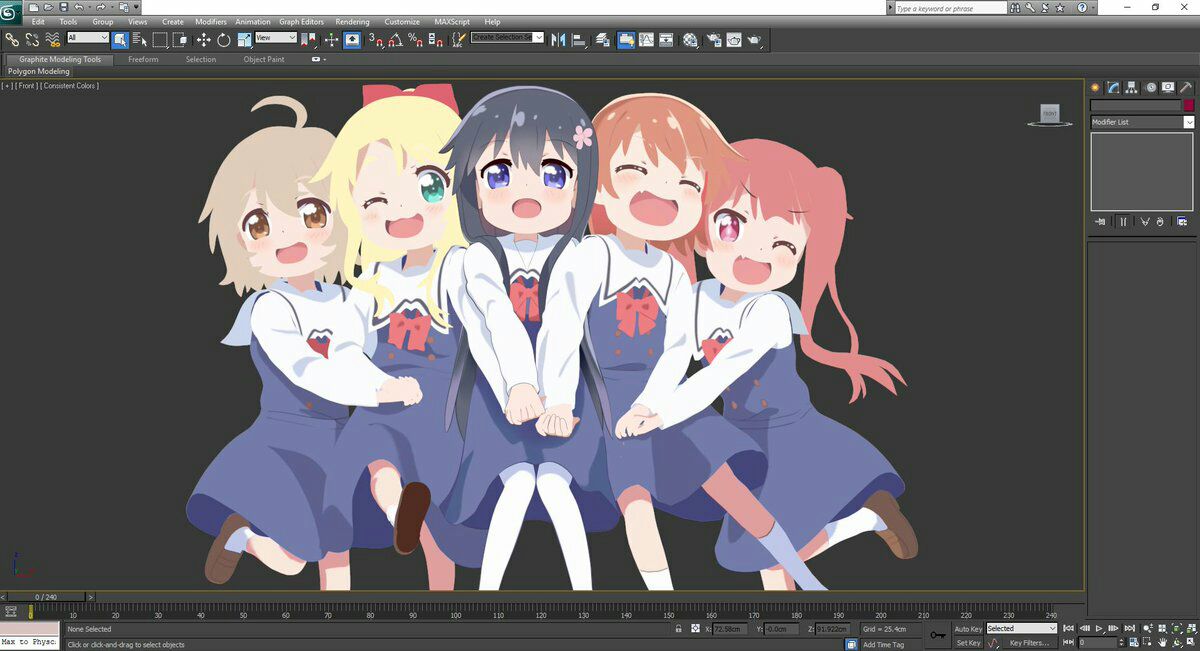Image resolution: width=1200 pixels, height=651 pixels.
Task: Toggle Window/Crossing selection mode
Action: 180,40
